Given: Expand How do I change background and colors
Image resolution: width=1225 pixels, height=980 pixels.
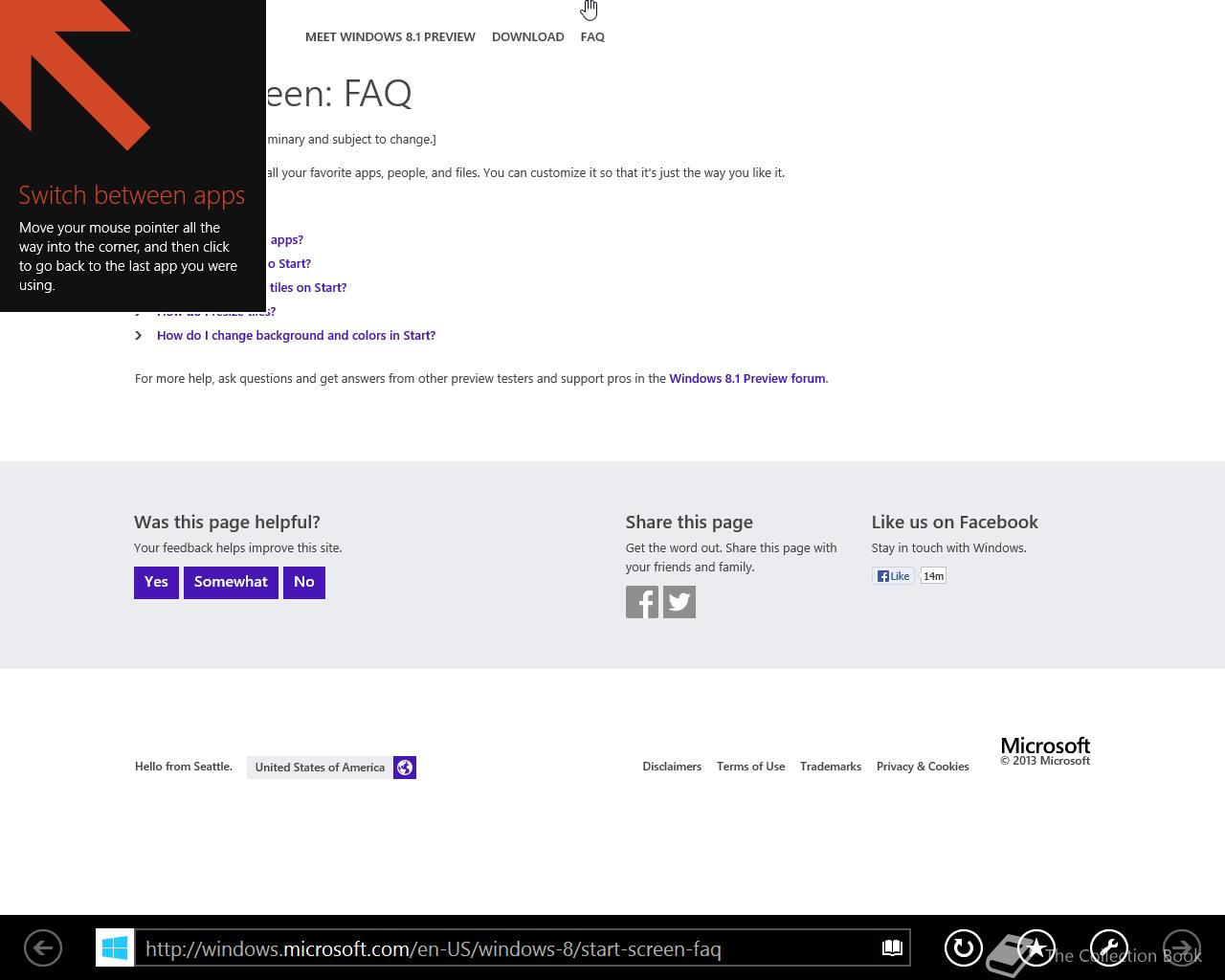Looking at the screenshot, I should click(296, 335).
